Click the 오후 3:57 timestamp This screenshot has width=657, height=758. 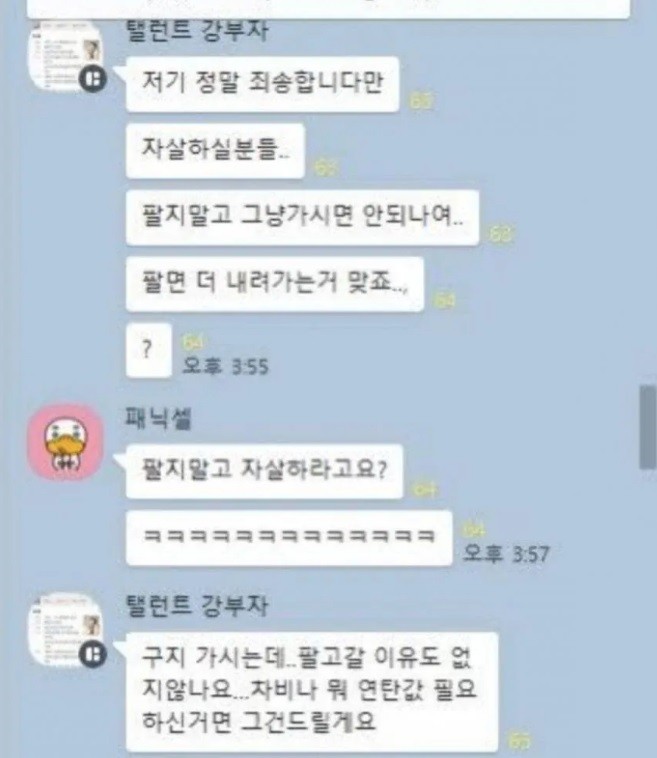[506, 554]
